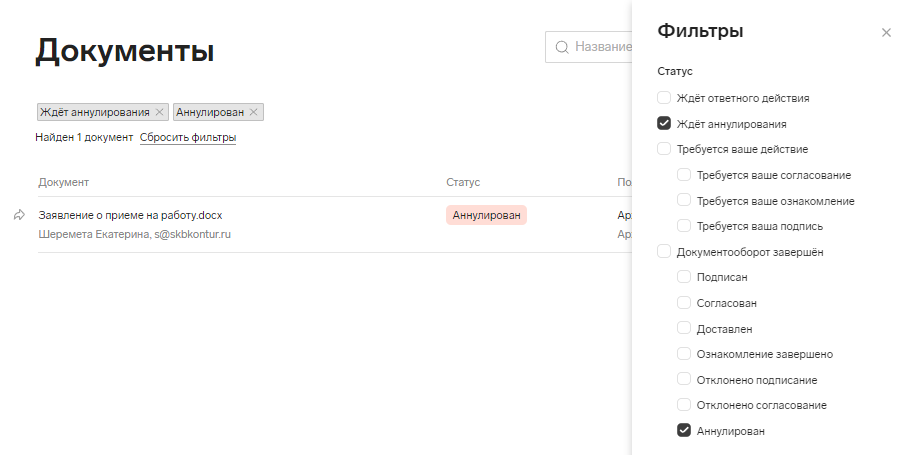Image resolution: width=915 pixels, height=455 pixels.
Task: Remove the Аннулирован filter chip
Action: pos(254,112)
